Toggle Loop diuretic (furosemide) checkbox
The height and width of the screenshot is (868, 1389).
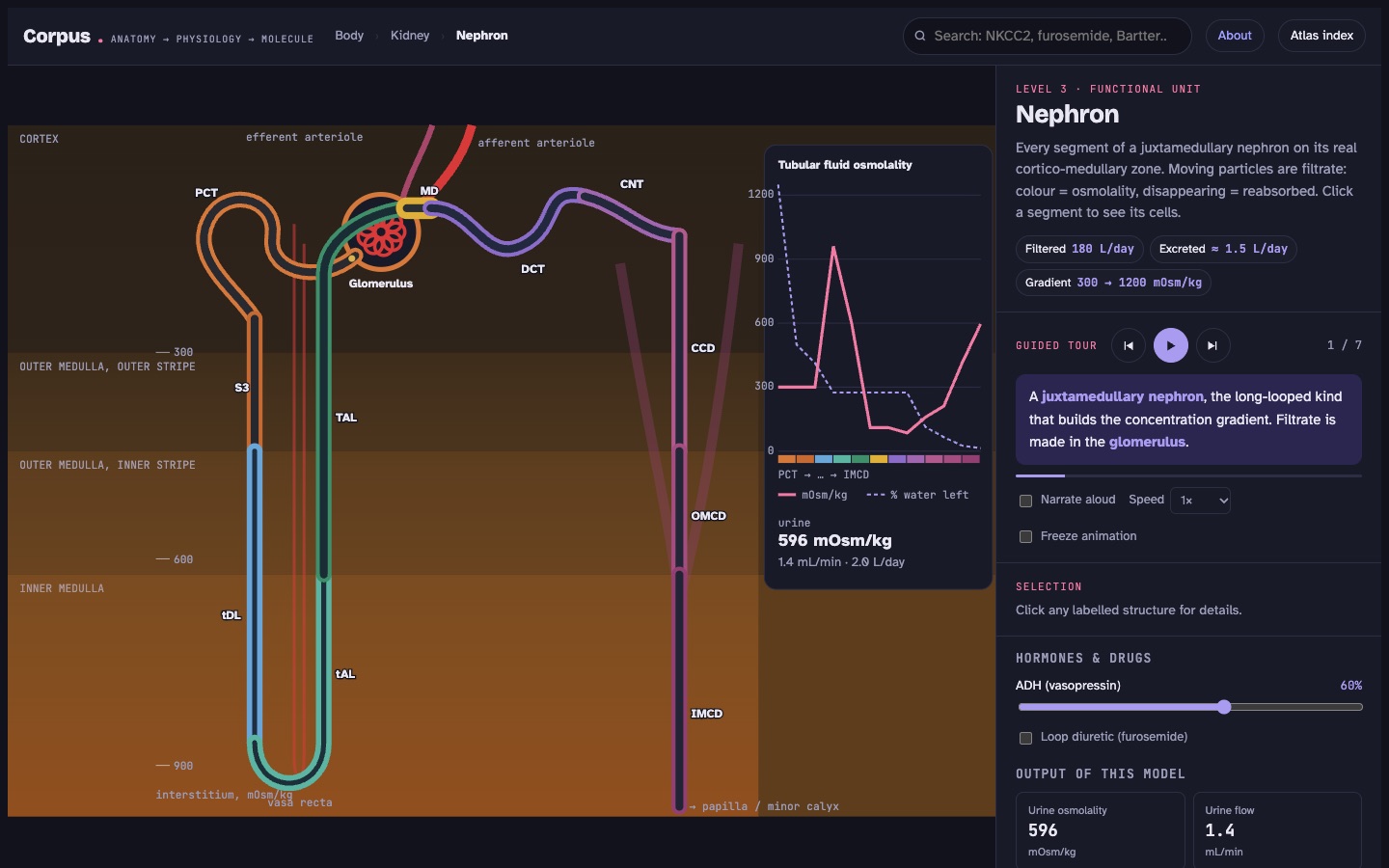click(1026, 738)
